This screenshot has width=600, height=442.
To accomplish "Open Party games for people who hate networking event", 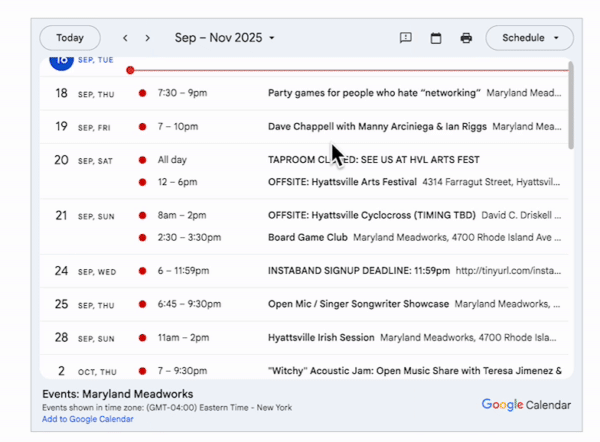I will point(374,93).
